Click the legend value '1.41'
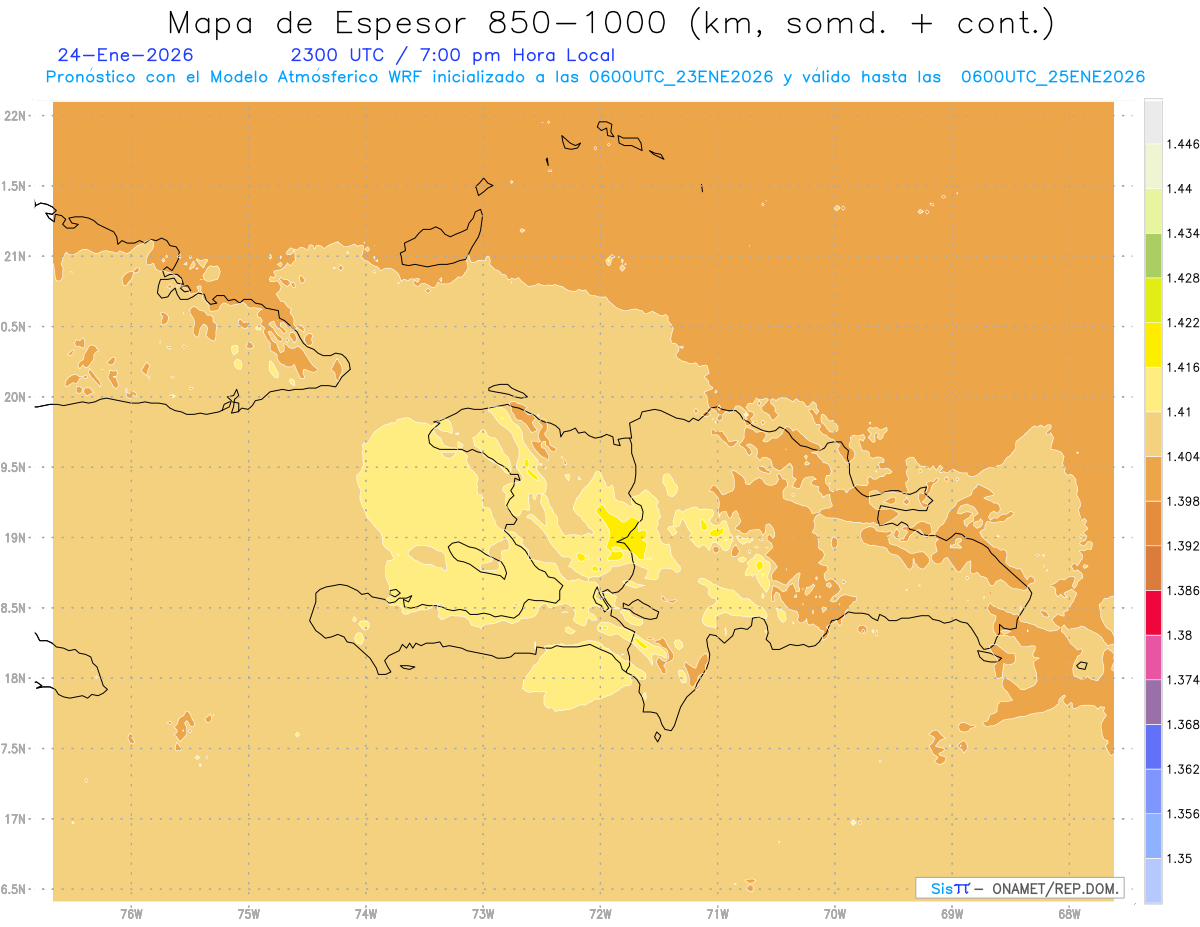Image resolution: width=1200 pixels, height=927 pixels. (1179, 412)
